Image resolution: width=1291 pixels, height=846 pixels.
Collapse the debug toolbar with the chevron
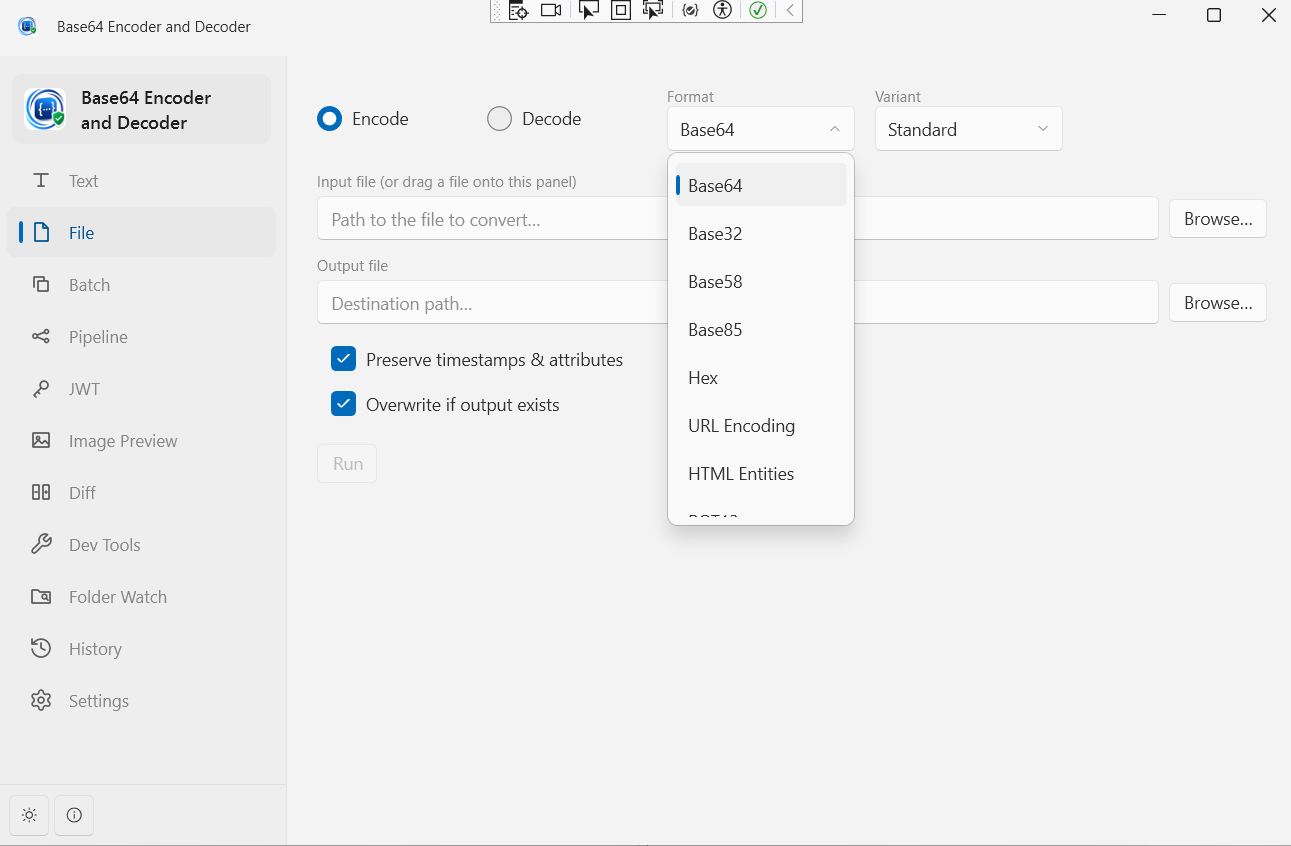point(790,10)
